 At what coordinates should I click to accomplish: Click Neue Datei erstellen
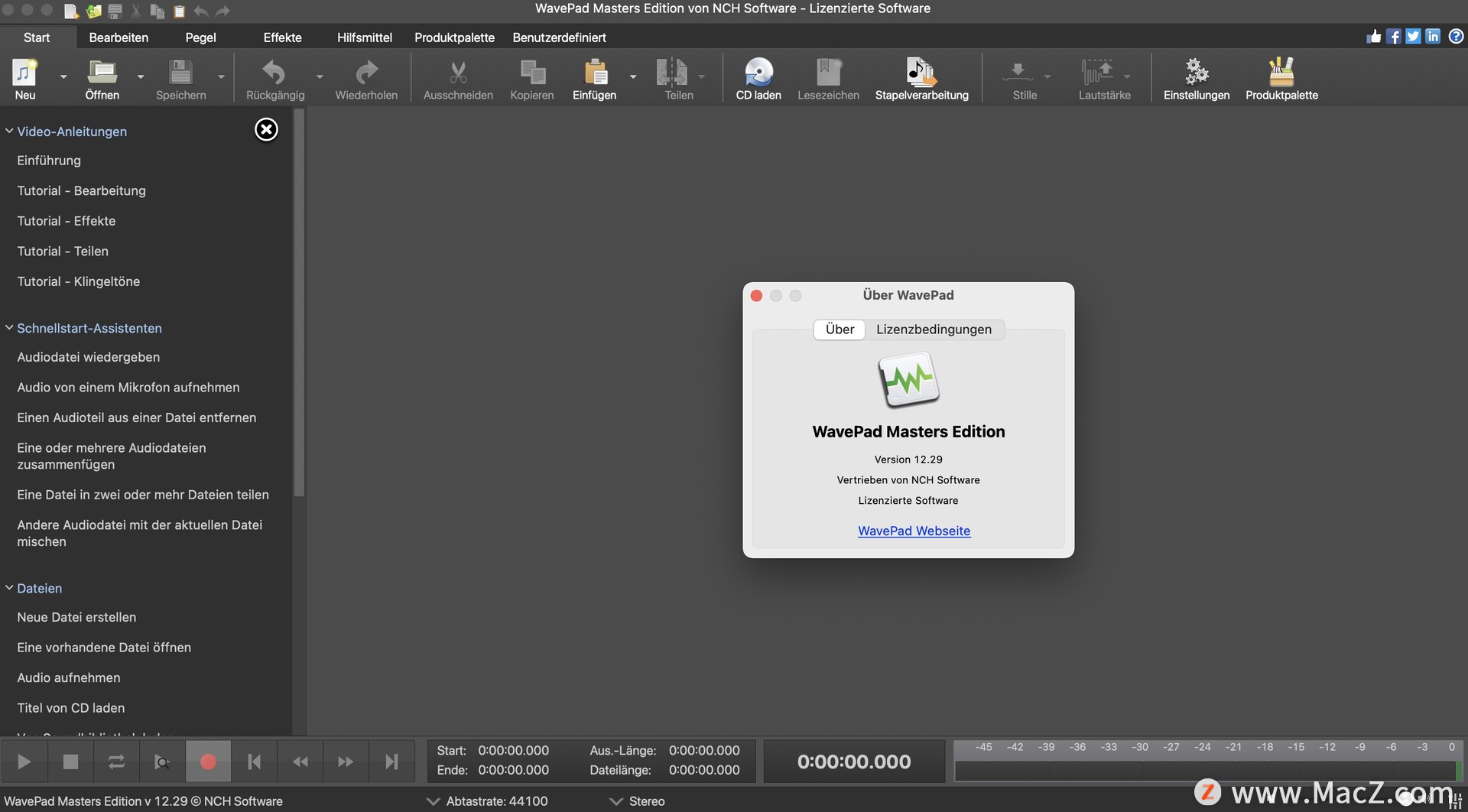(x=76, y=617)
